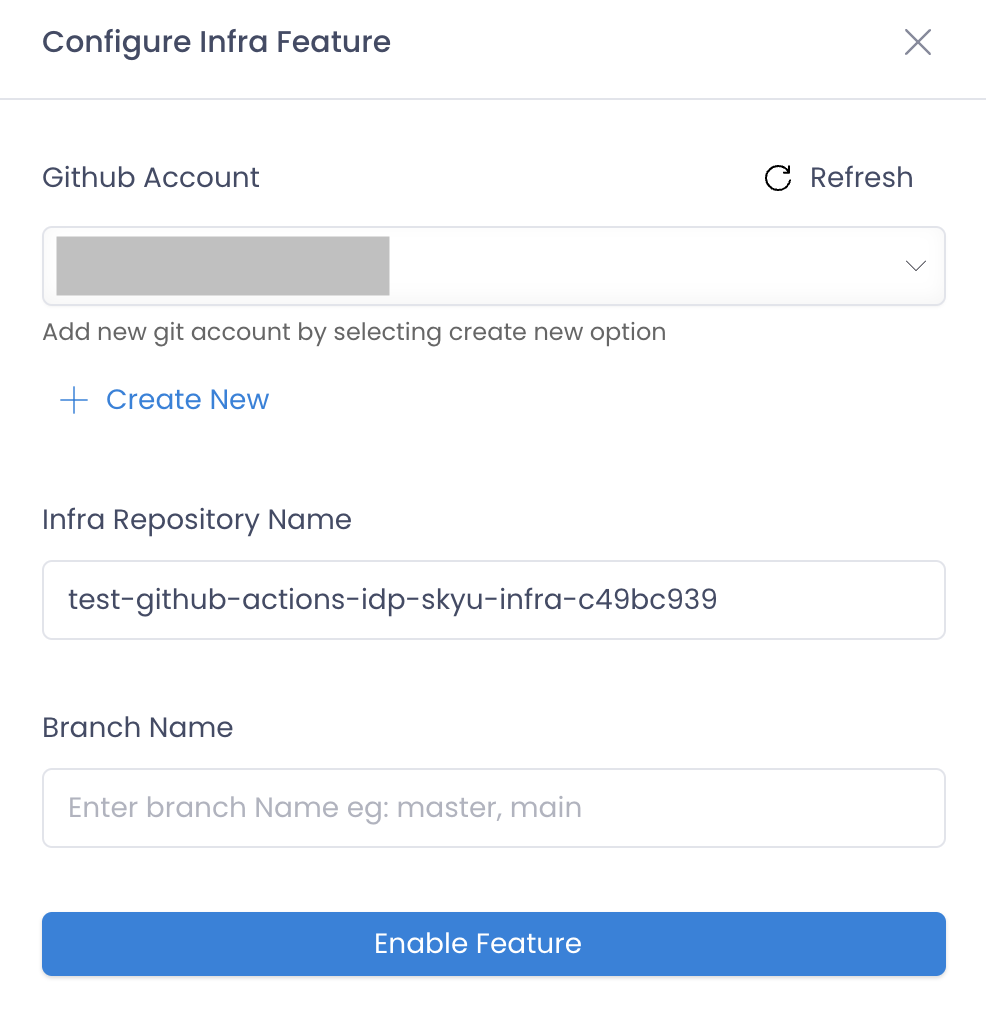Open the Create New git account link
The width and height of the screenshot is (986, 1016).
[x=187, y=400]
